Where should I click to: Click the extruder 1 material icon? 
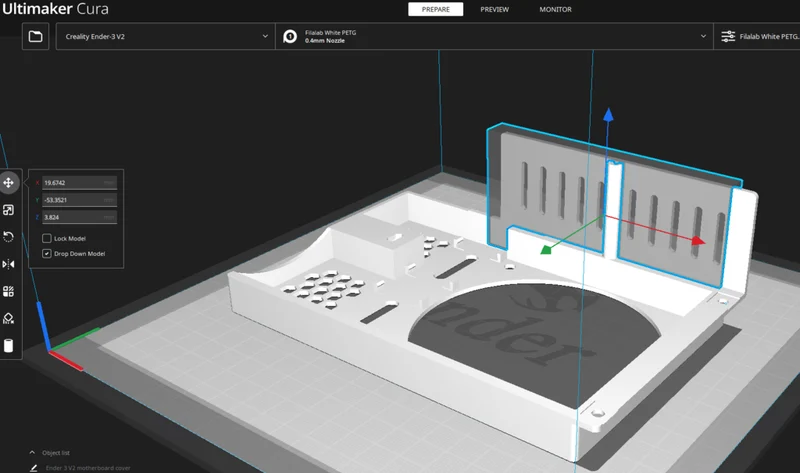click(x=290, y=36)
